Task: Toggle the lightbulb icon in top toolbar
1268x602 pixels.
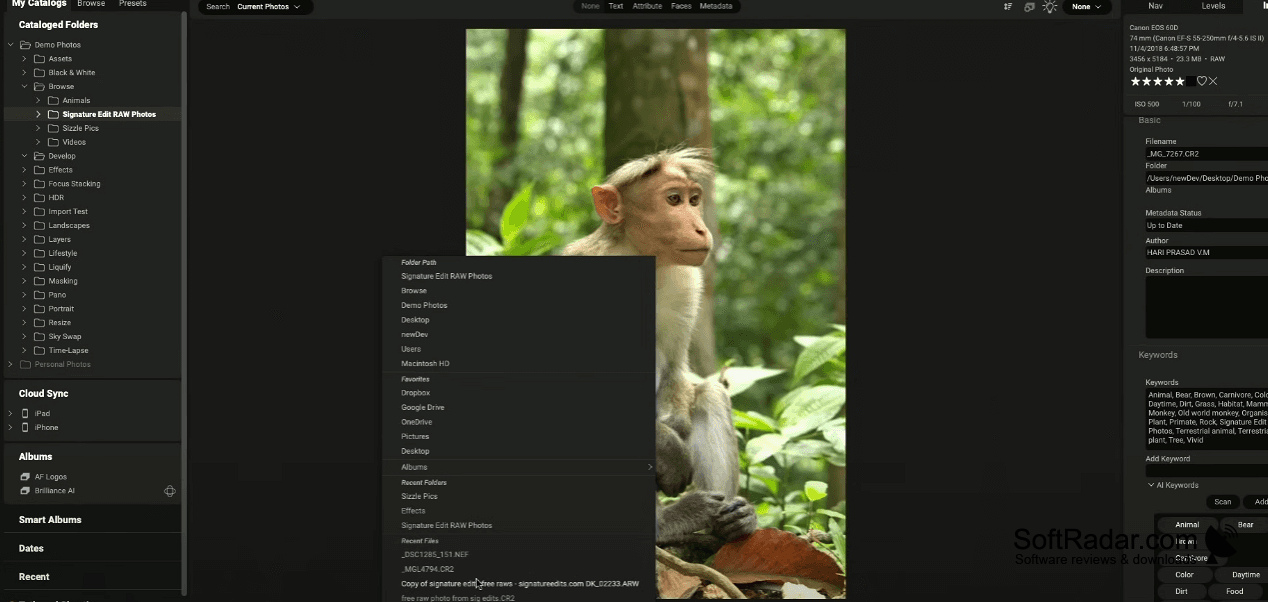Action: pyautogui.click(x=1049, y=7)
